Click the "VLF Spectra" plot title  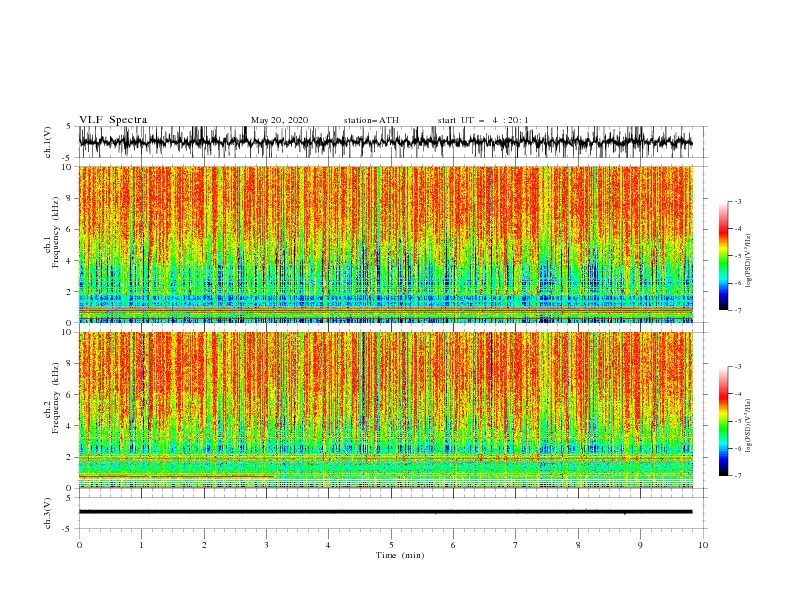(x=113, y=120)
